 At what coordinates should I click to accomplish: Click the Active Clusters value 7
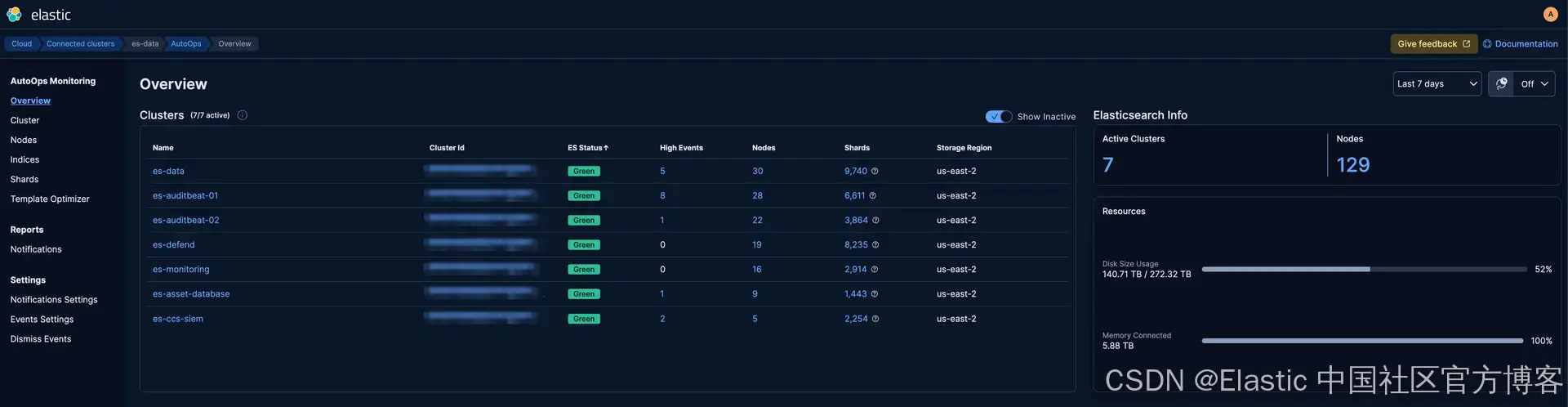tap(1108, 165)
